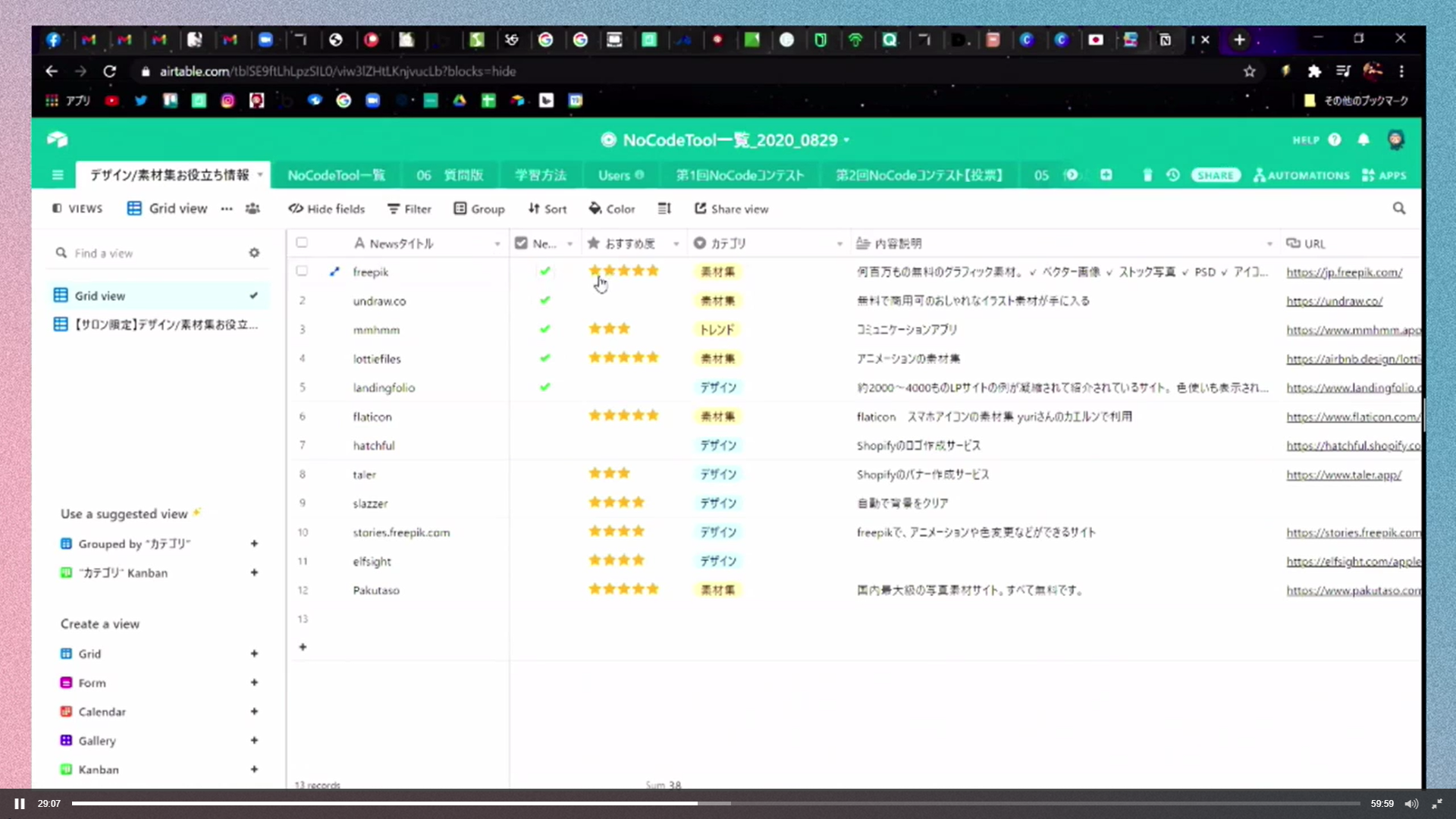Open the 内容説明 column dropdown arrow

(1269, 244)
